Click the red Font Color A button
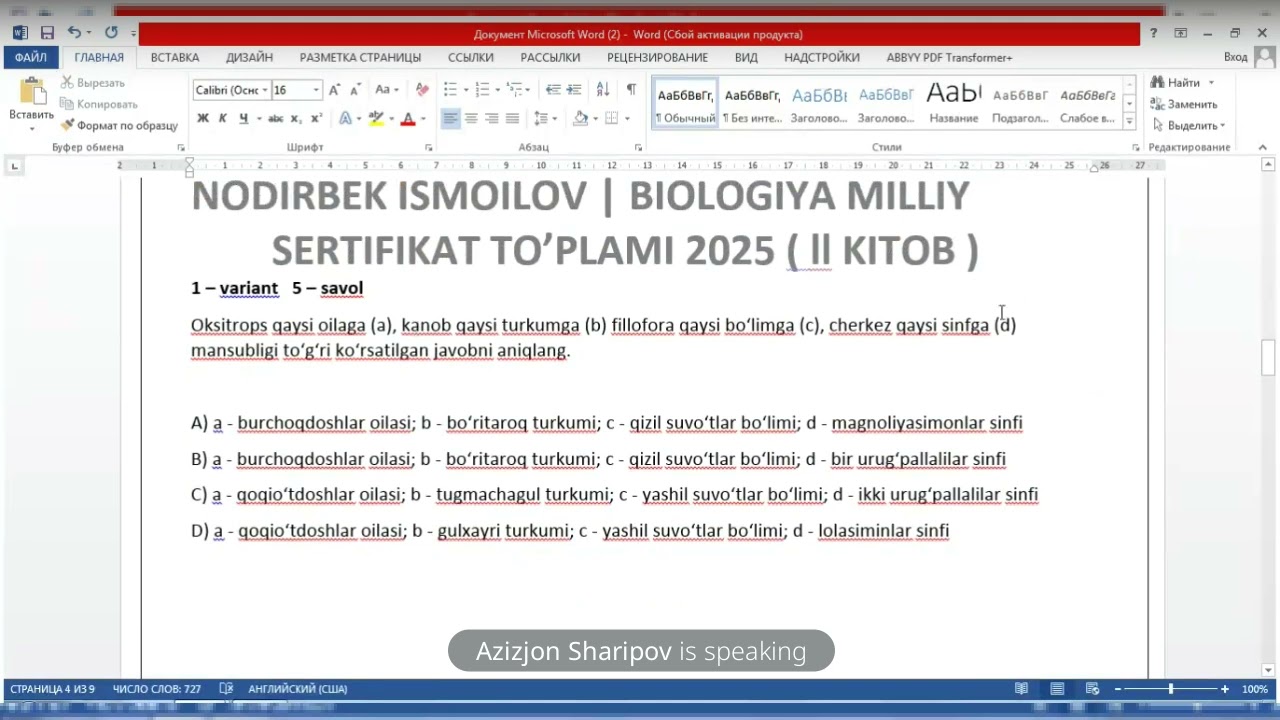This screenshot has width=1280, height=720. tap(407, 119)
